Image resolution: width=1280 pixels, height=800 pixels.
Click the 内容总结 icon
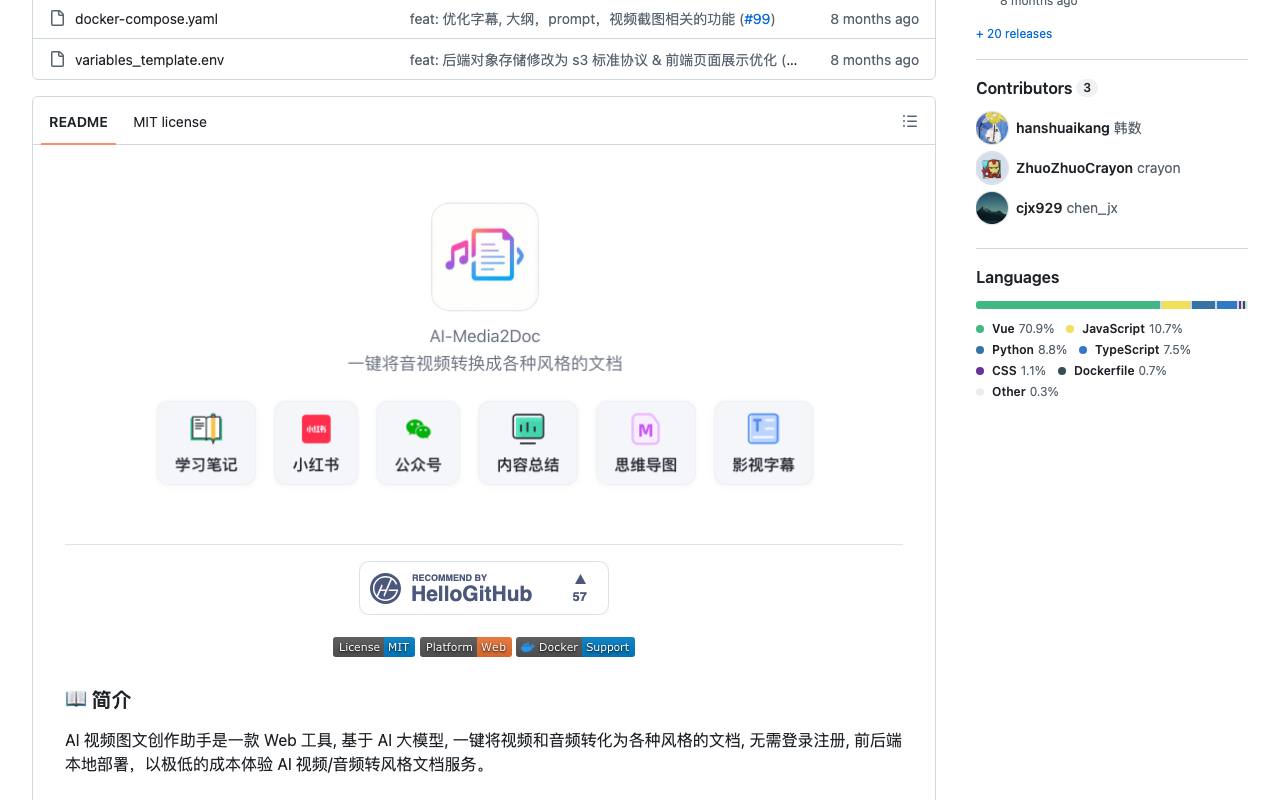coord(528,429)
